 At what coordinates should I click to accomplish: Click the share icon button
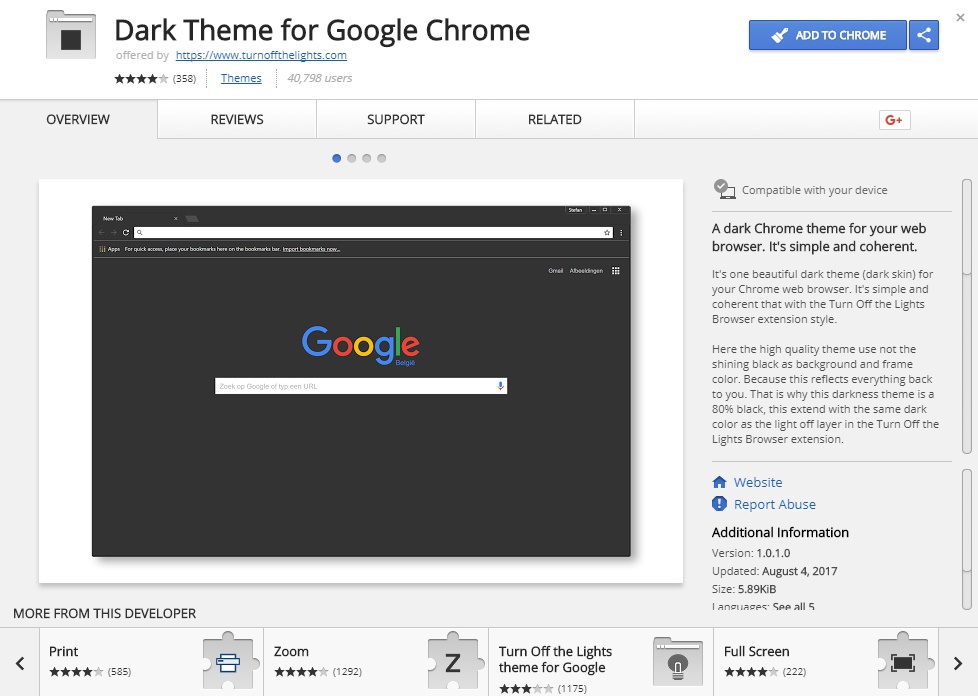click(924, 35)
